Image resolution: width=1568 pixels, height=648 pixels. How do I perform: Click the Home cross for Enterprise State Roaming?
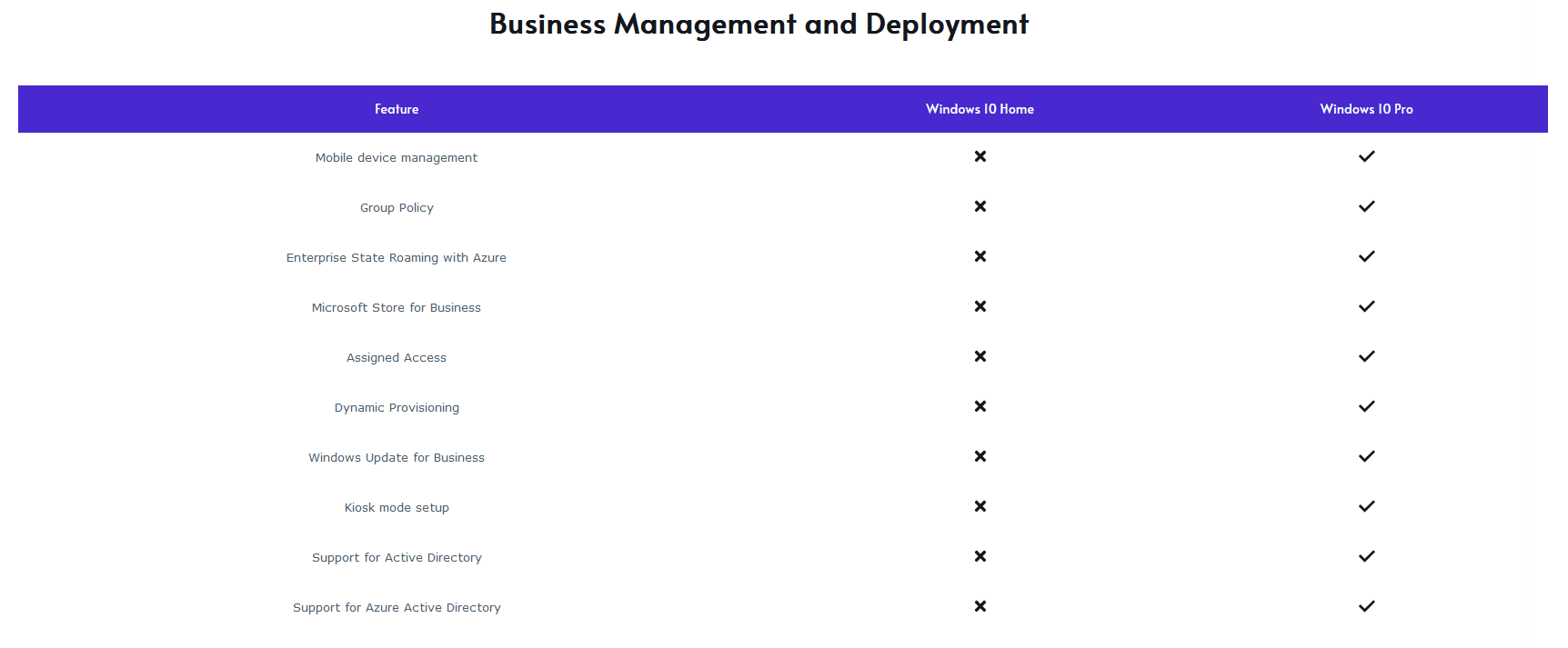(980, 256)
